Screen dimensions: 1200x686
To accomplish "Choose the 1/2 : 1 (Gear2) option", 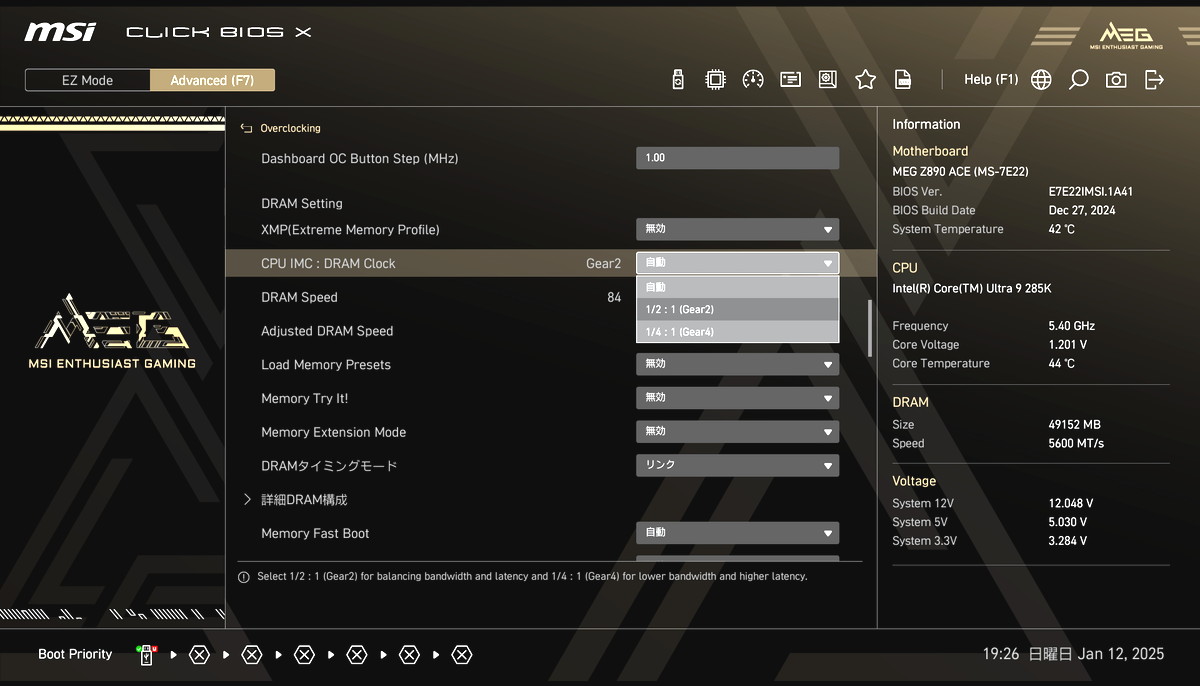I will point(737,309).
